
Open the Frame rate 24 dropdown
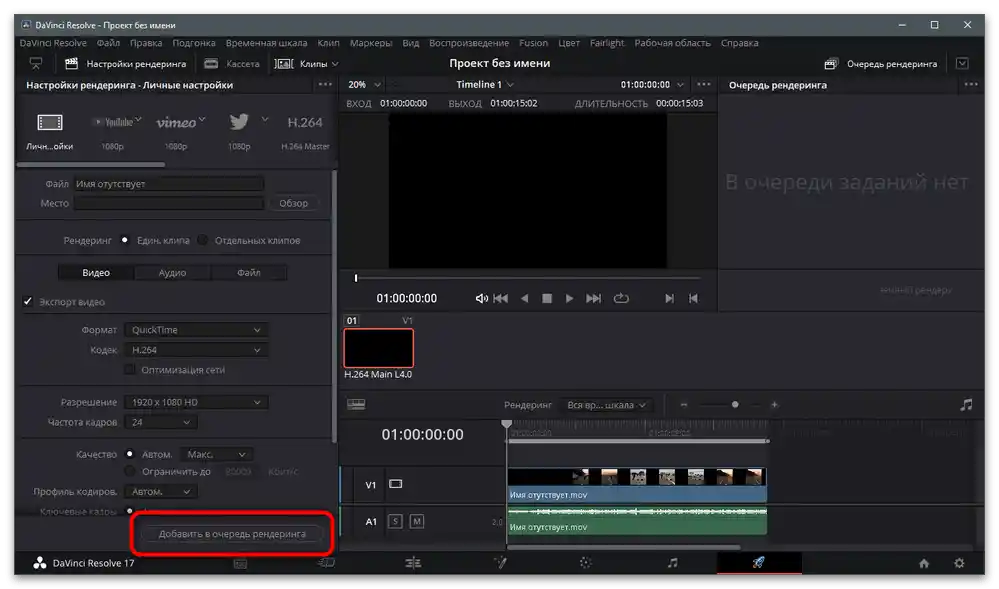pos(161,422)
